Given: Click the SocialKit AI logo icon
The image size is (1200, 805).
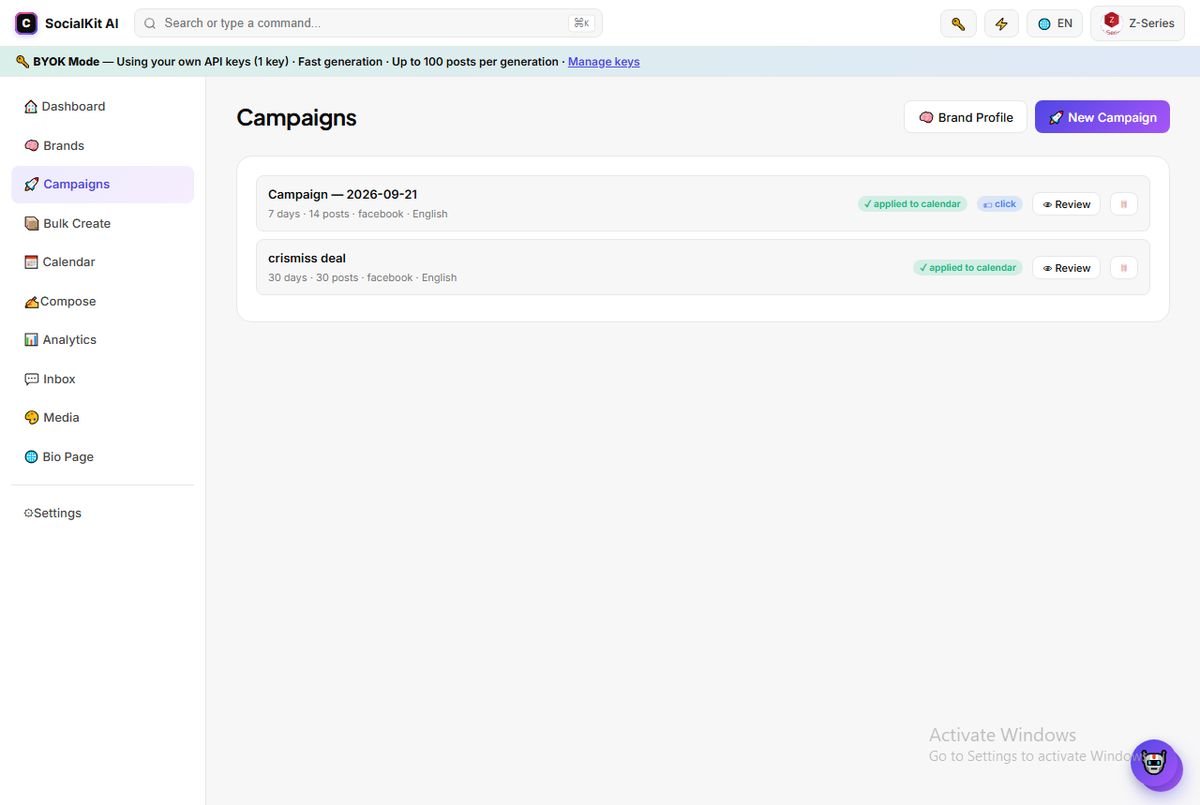Looking at the screenshot, I should [26, 23].
